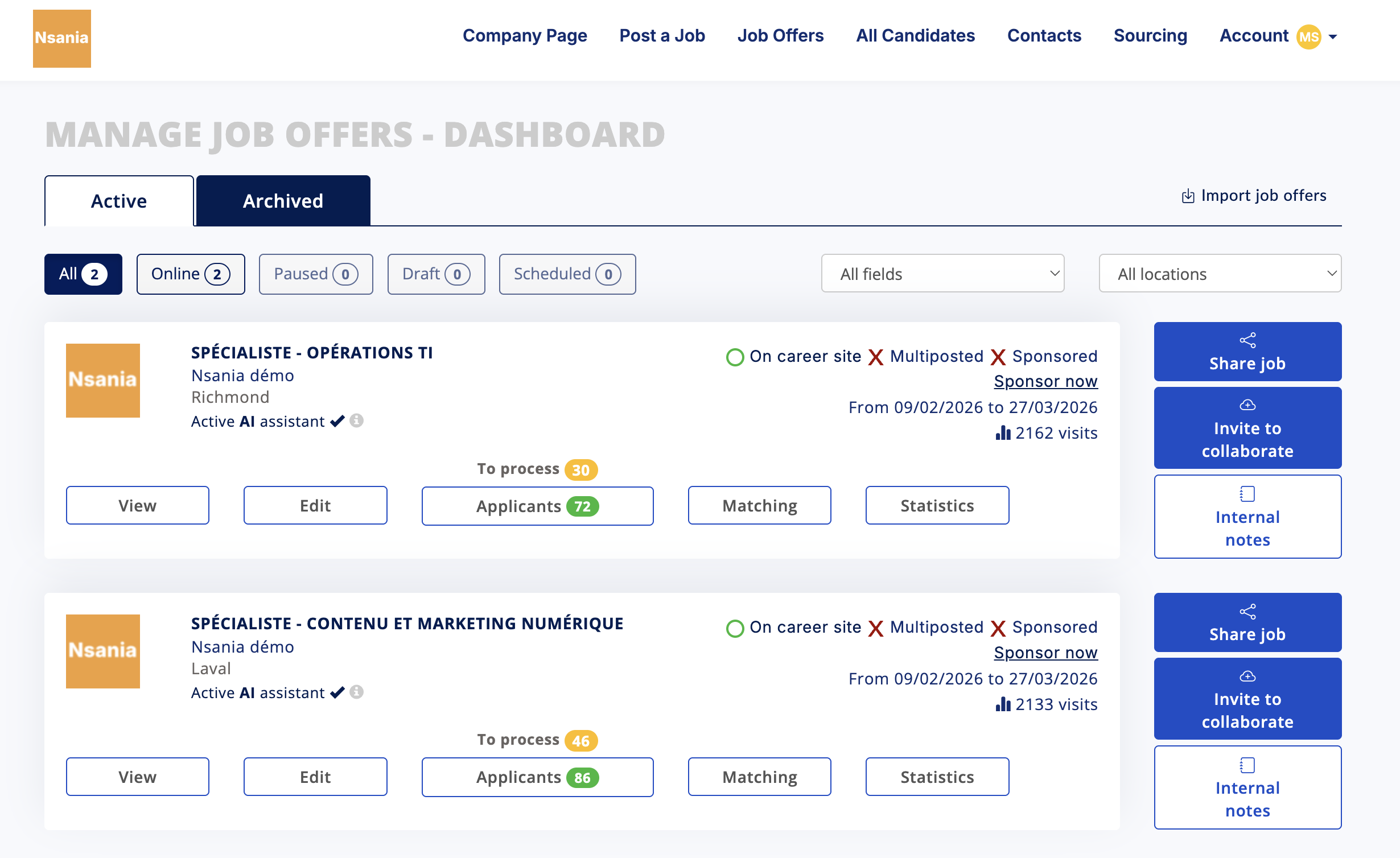Open Applicants 86 for marketing numérique offer
This screenshot has height=858, width=1400.
(x=537, y=777)
